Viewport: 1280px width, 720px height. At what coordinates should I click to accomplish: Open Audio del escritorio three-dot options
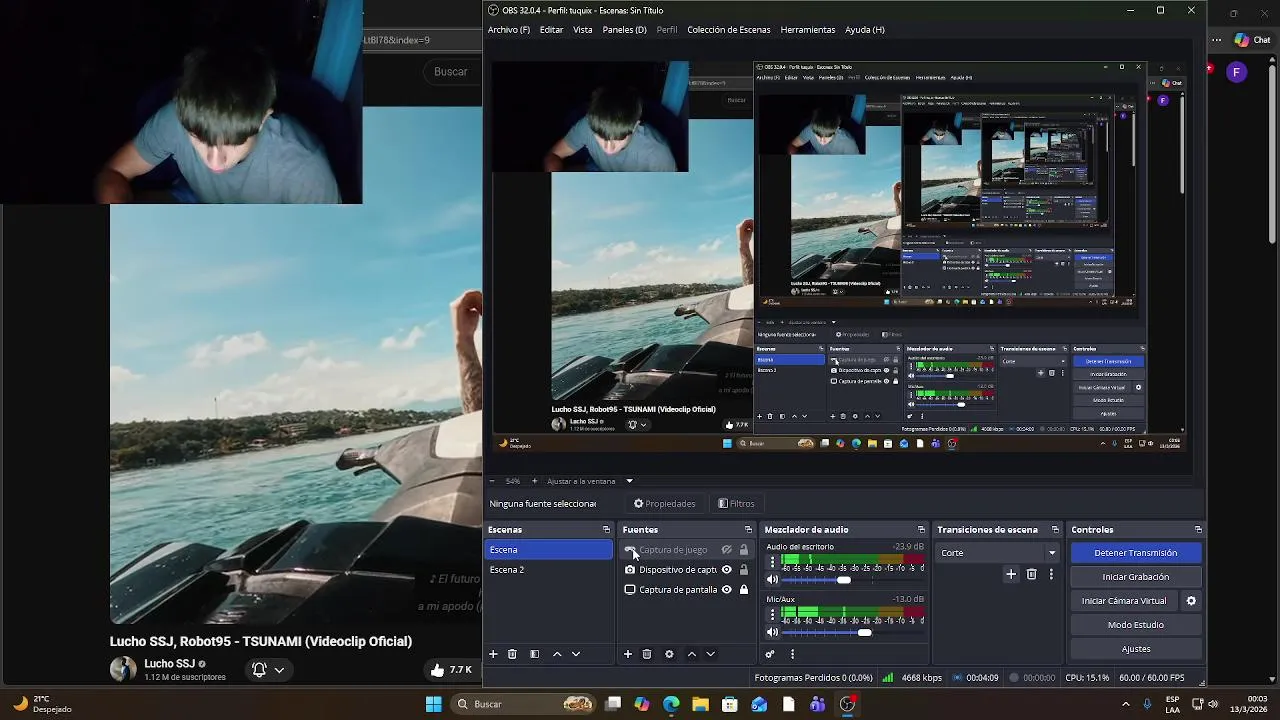tap(772, 563)
